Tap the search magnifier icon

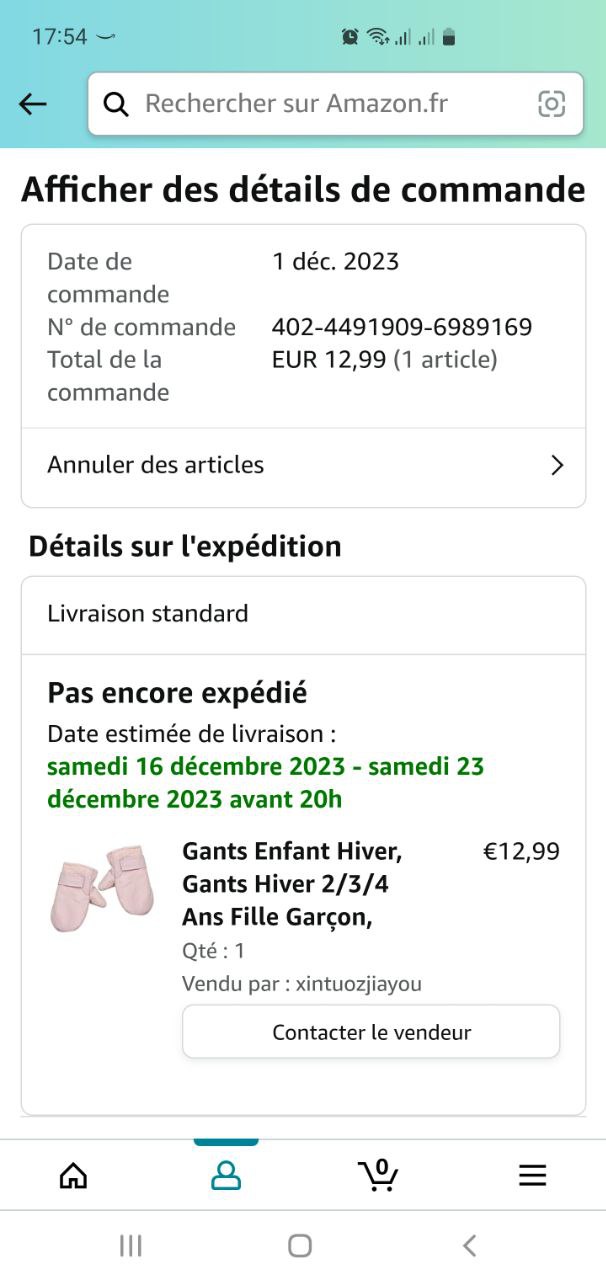tap(116, 104)
